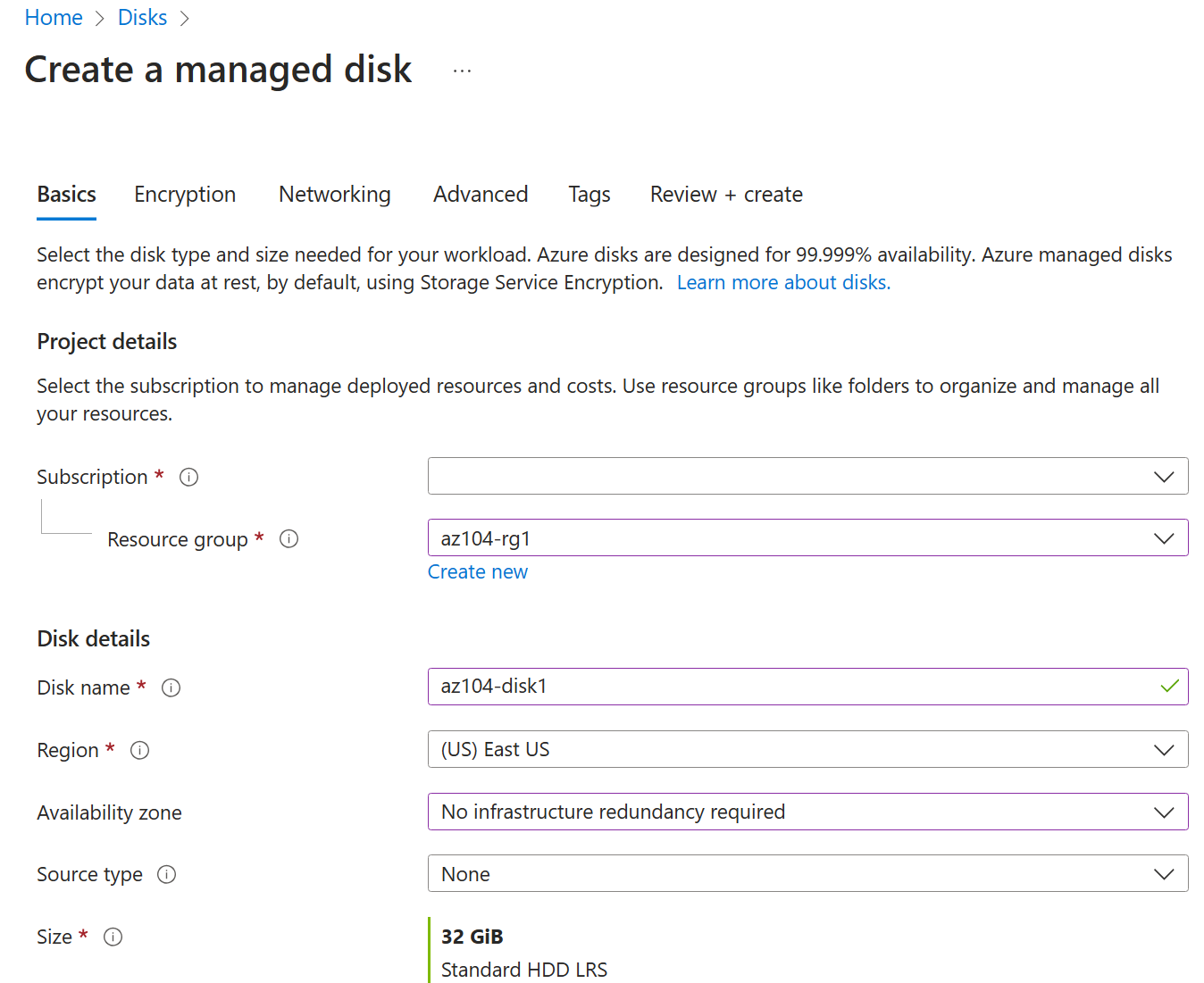1204x983 pixels.
Task: Go to the Review + create tab
Action: [x=725, y=195]
